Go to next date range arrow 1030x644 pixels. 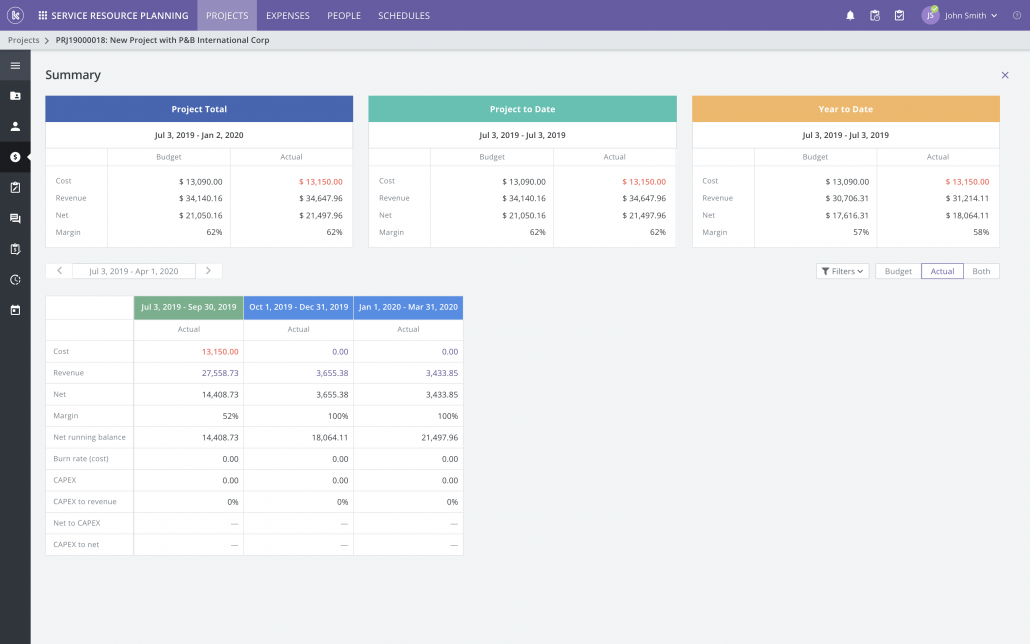pyautogui.click(x=208, y=271)
